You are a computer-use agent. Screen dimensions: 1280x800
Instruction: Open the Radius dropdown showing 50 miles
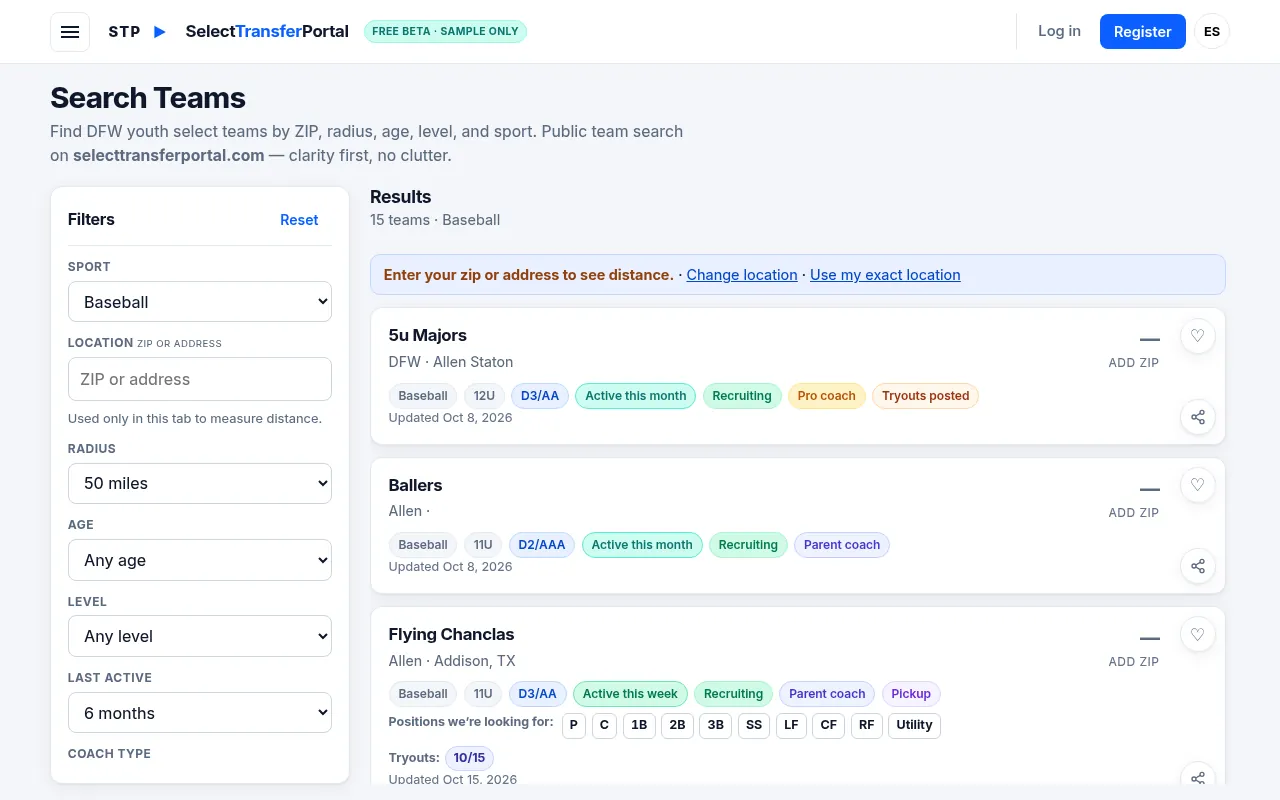[x=200, y=483]
